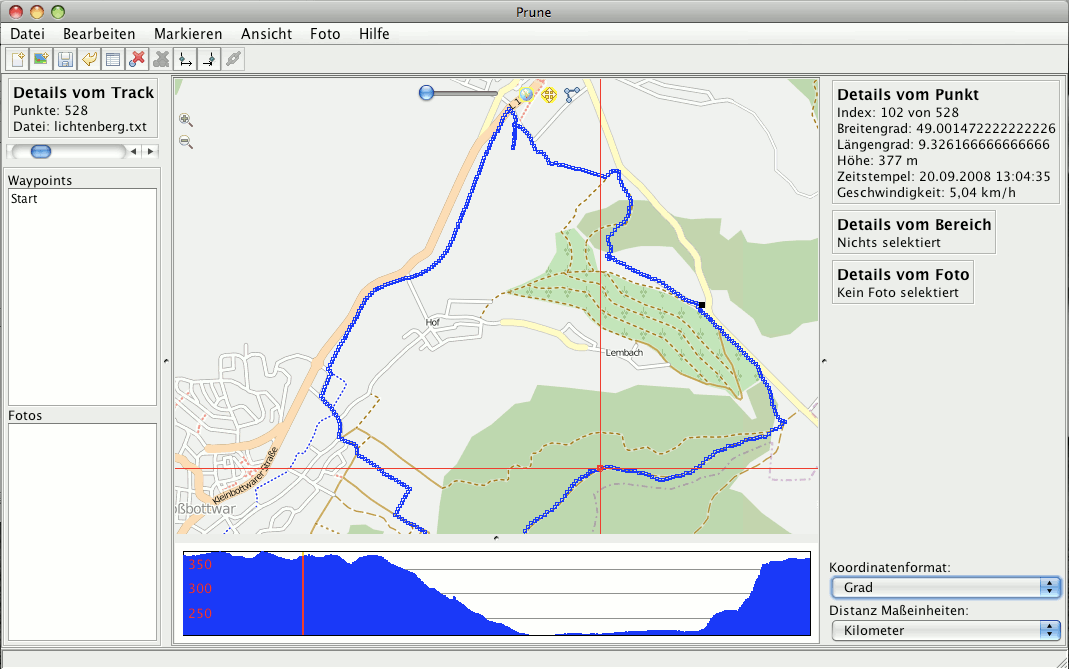Click the add photos toolbar icon
Screen dimensions: 1069x669
[41, 59]
